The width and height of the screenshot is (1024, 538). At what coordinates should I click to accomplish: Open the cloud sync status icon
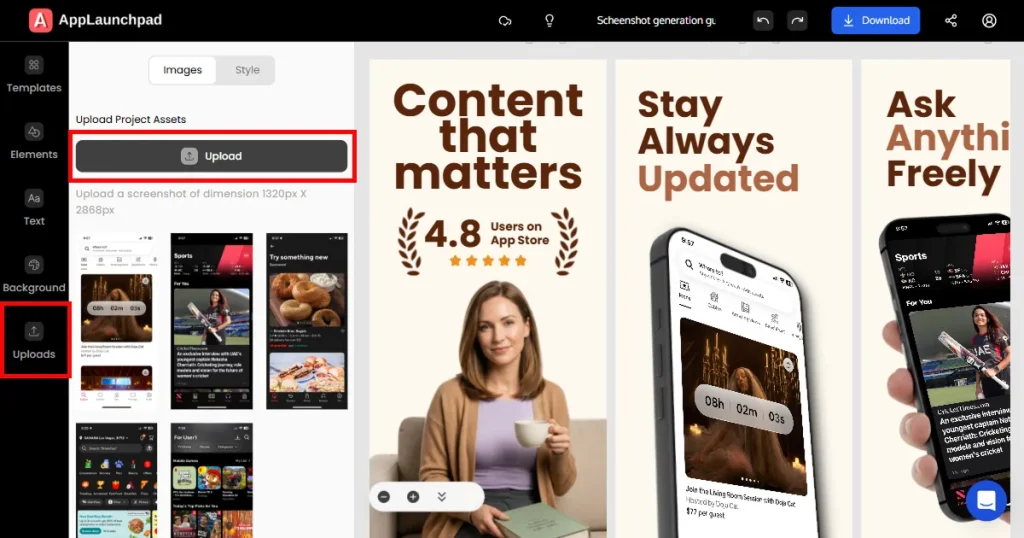point(505,21)
